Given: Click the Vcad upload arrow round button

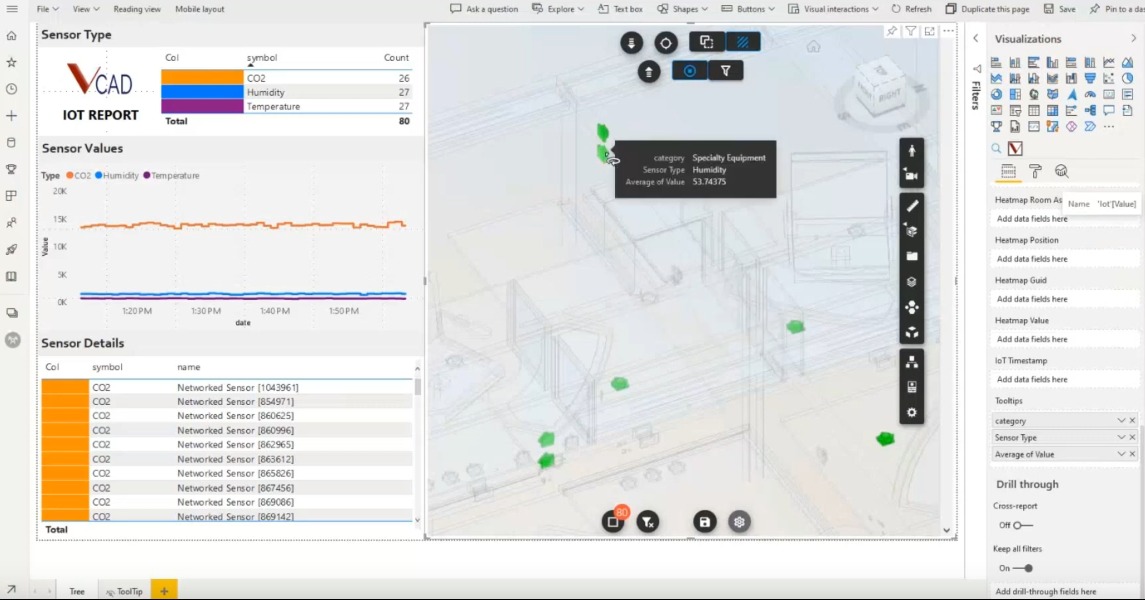Looking at the screenshot, I should 648,72.
